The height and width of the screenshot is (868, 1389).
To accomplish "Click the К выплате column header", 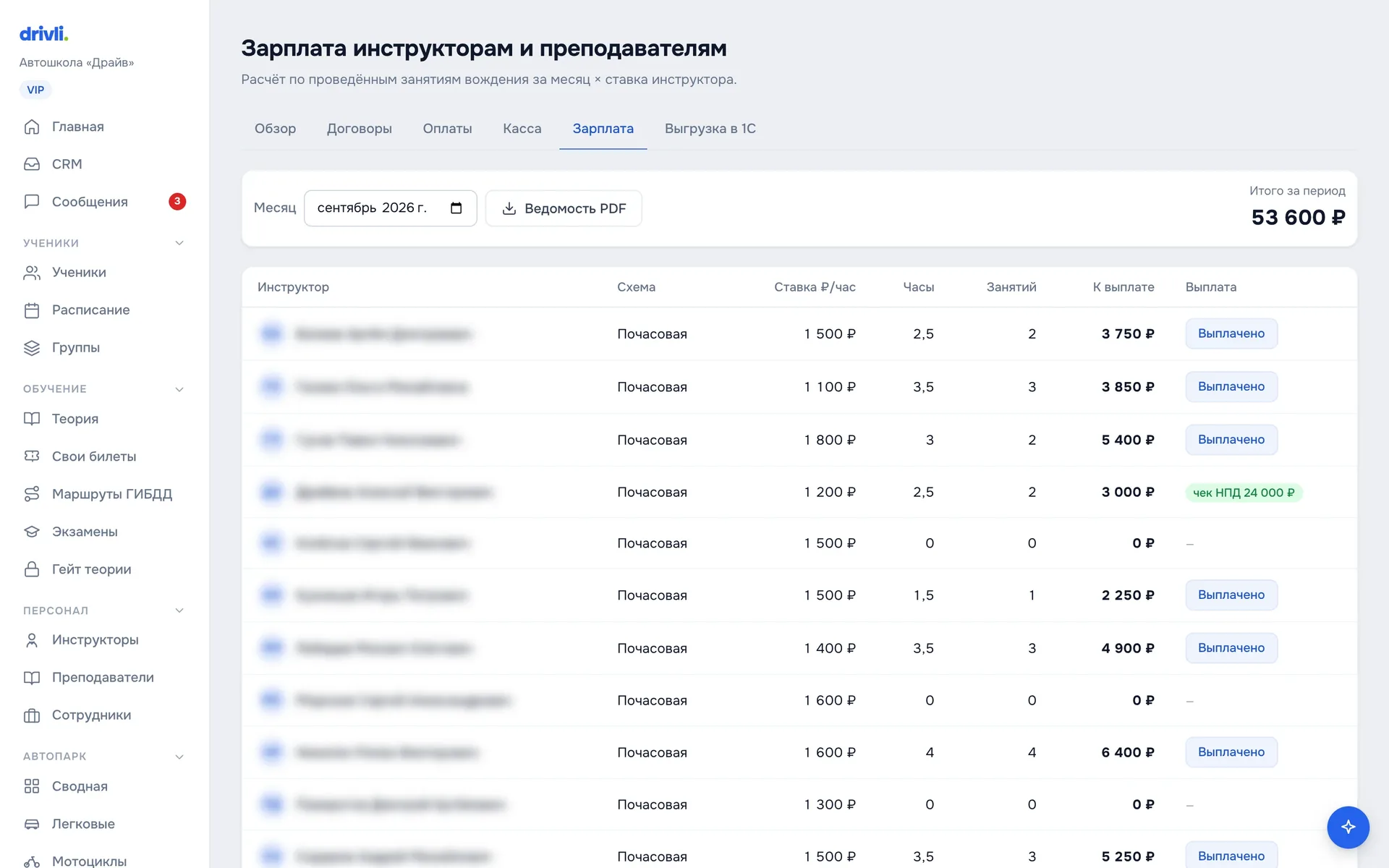I will (x=1123, y=287).
